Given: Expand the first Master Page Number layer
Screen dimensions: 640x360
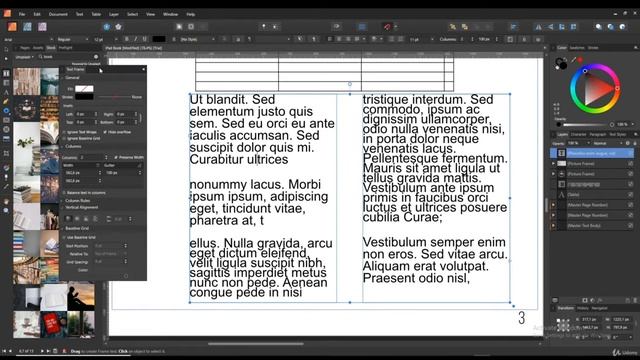Looking at the screenshot, I should pos(554,205).
